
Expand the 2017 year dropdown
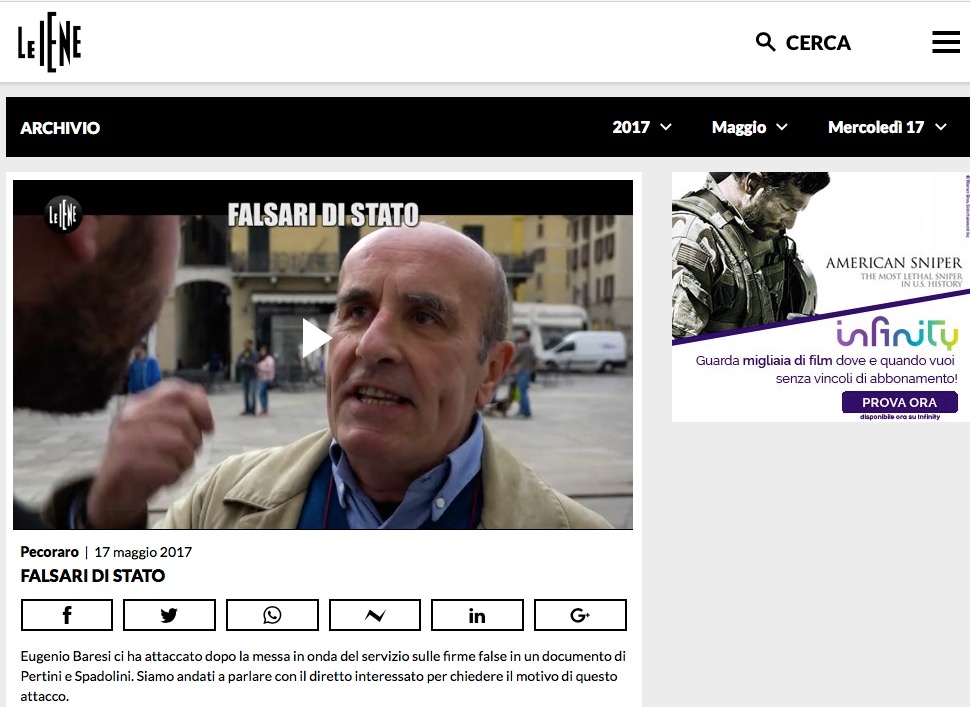point(642,127)
